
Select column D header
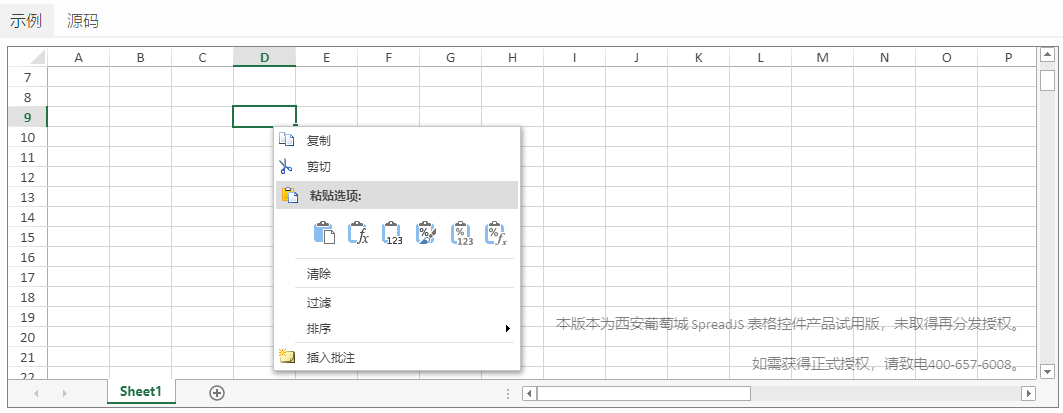point(264,58)
